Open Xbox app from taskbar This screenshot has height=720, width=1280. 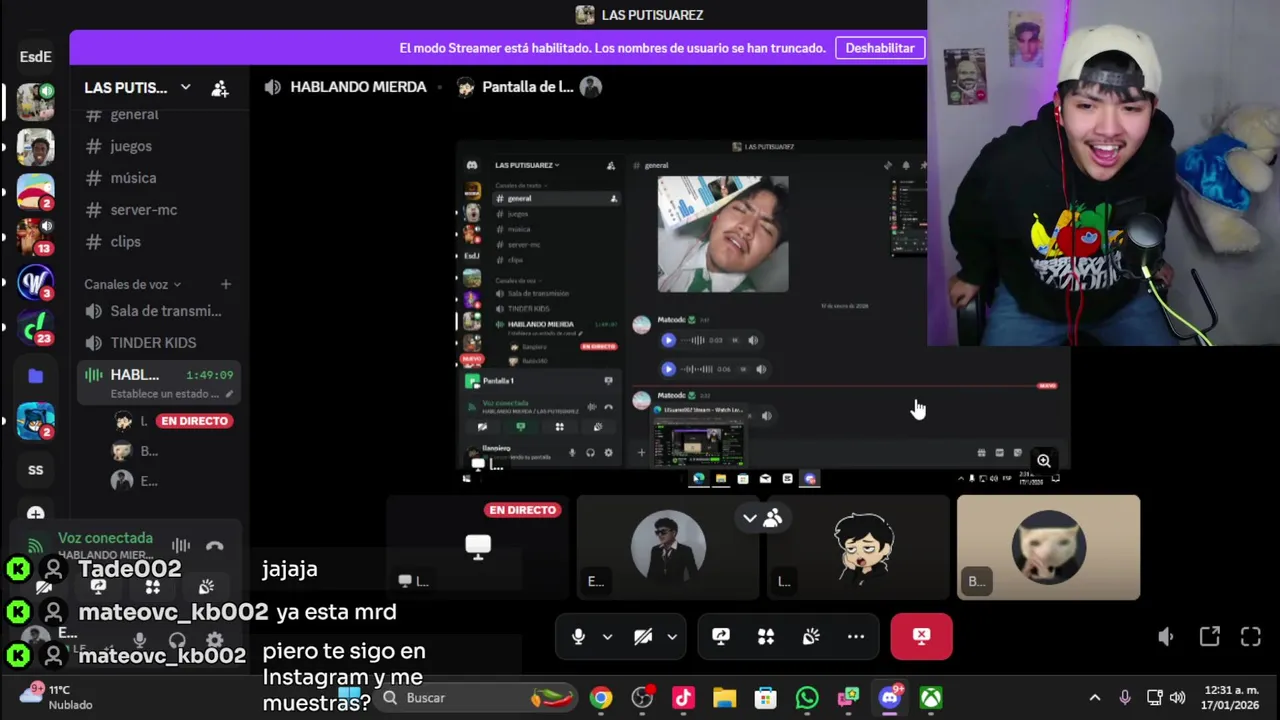click(x=931, y=698)
